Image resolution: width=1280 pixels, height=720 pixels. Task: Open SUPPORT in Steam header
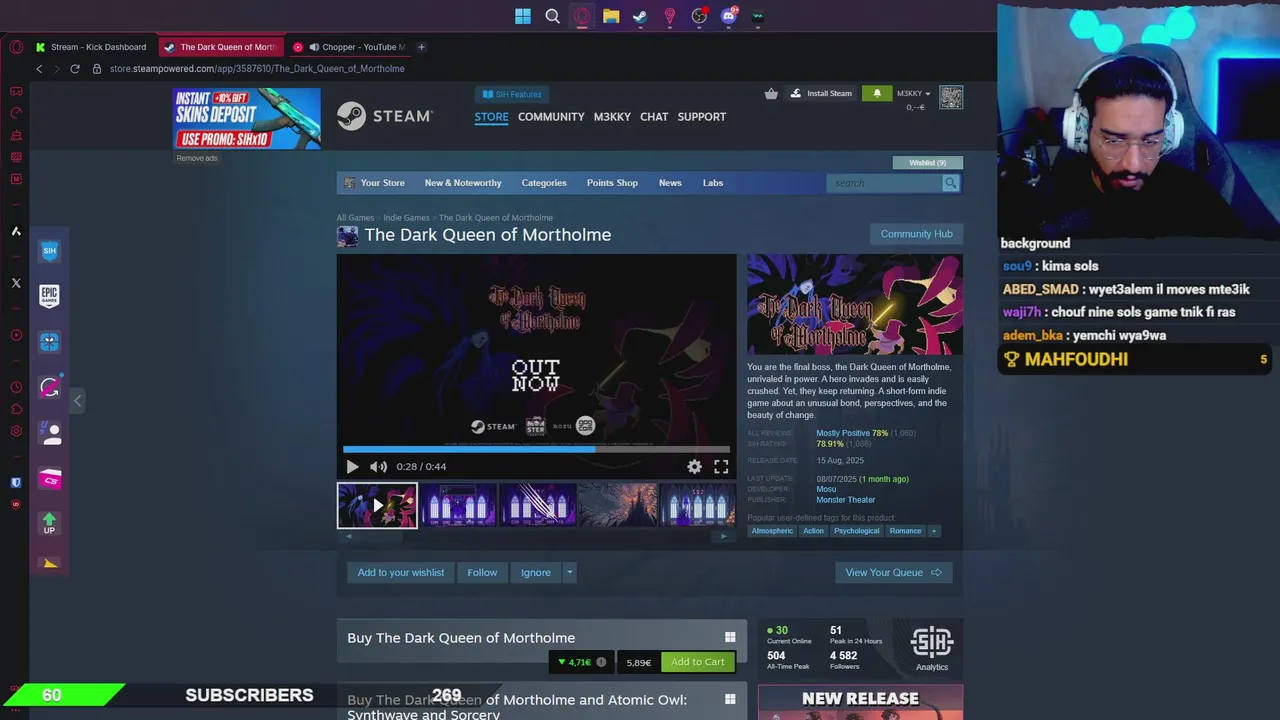pyautogui.click(x=702, y=117)
